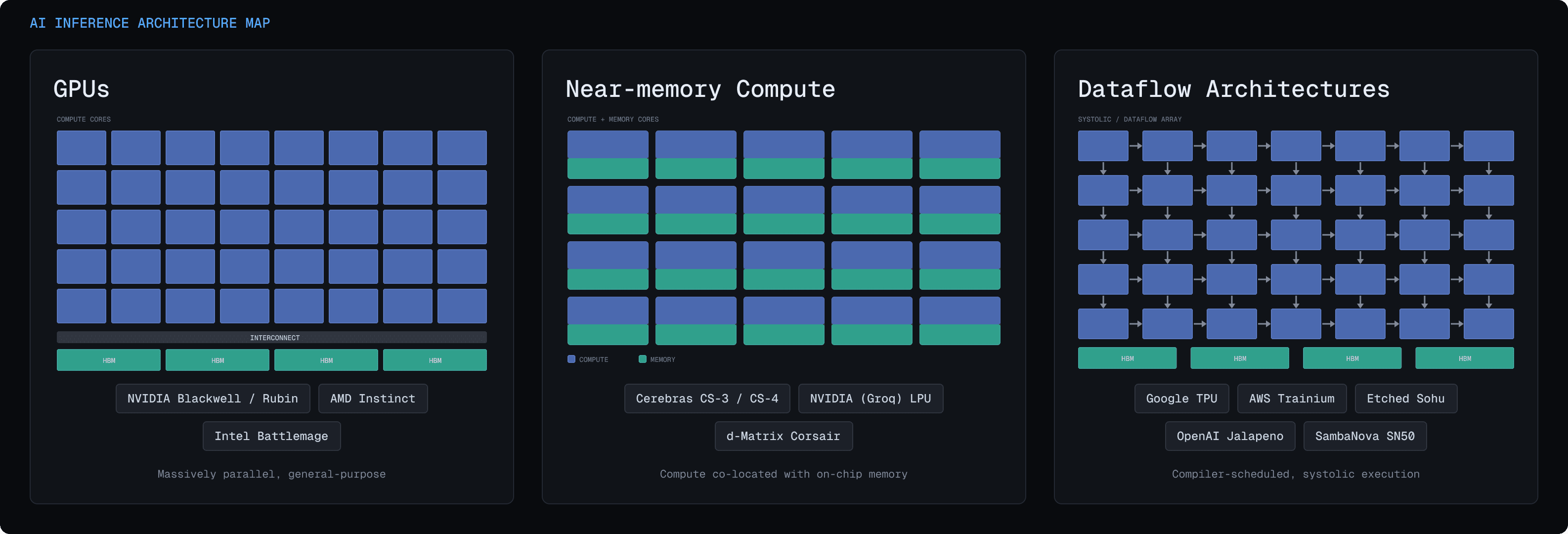Click the SambaNova SN50 tag
Viewport: 1568px width, 534px height.
coord(1365,436)
